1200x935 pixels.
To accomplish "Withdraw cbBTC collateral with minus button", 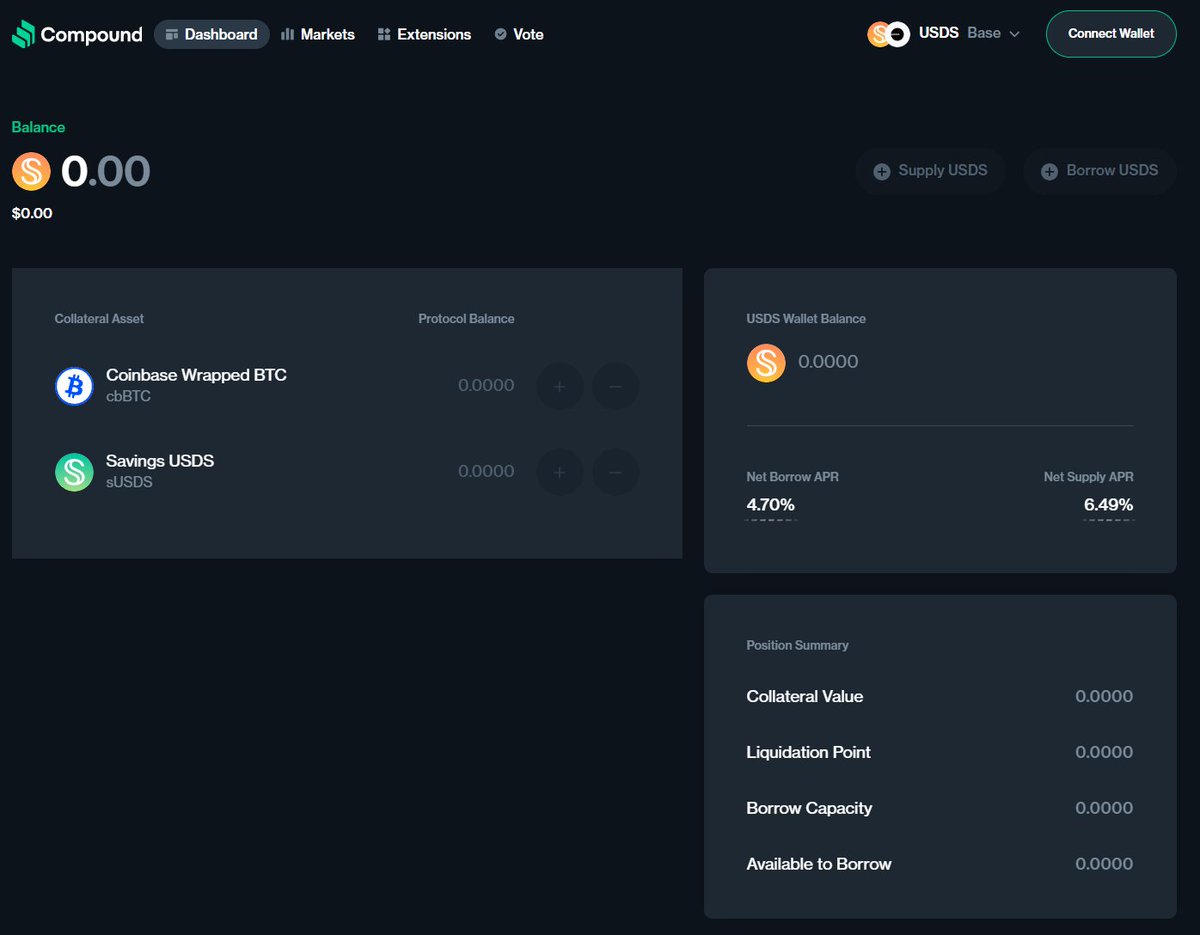I will tap(615, 386).
